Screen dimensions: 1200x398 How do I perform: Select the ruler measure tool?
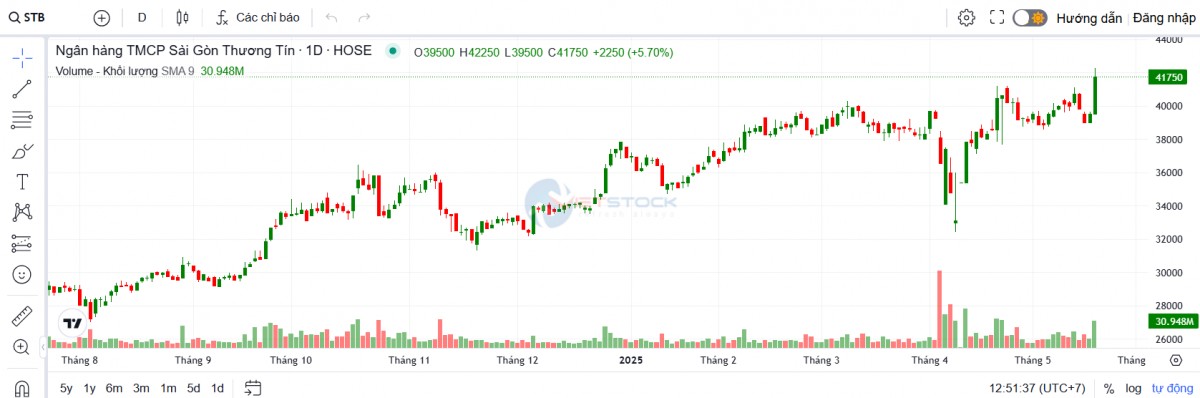(21, 316)
